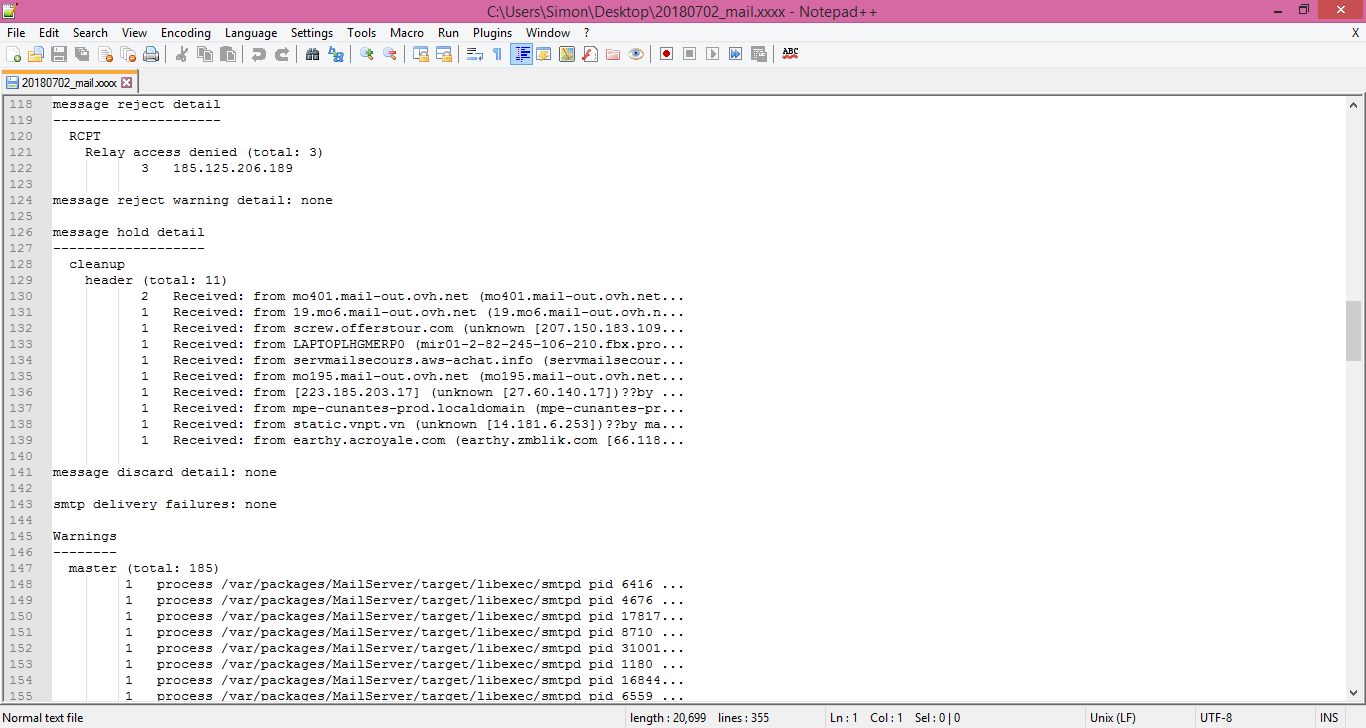This screenshot has width=1366, height=728.
Task: Open the Encoding menu
Action: pos(186,33)
